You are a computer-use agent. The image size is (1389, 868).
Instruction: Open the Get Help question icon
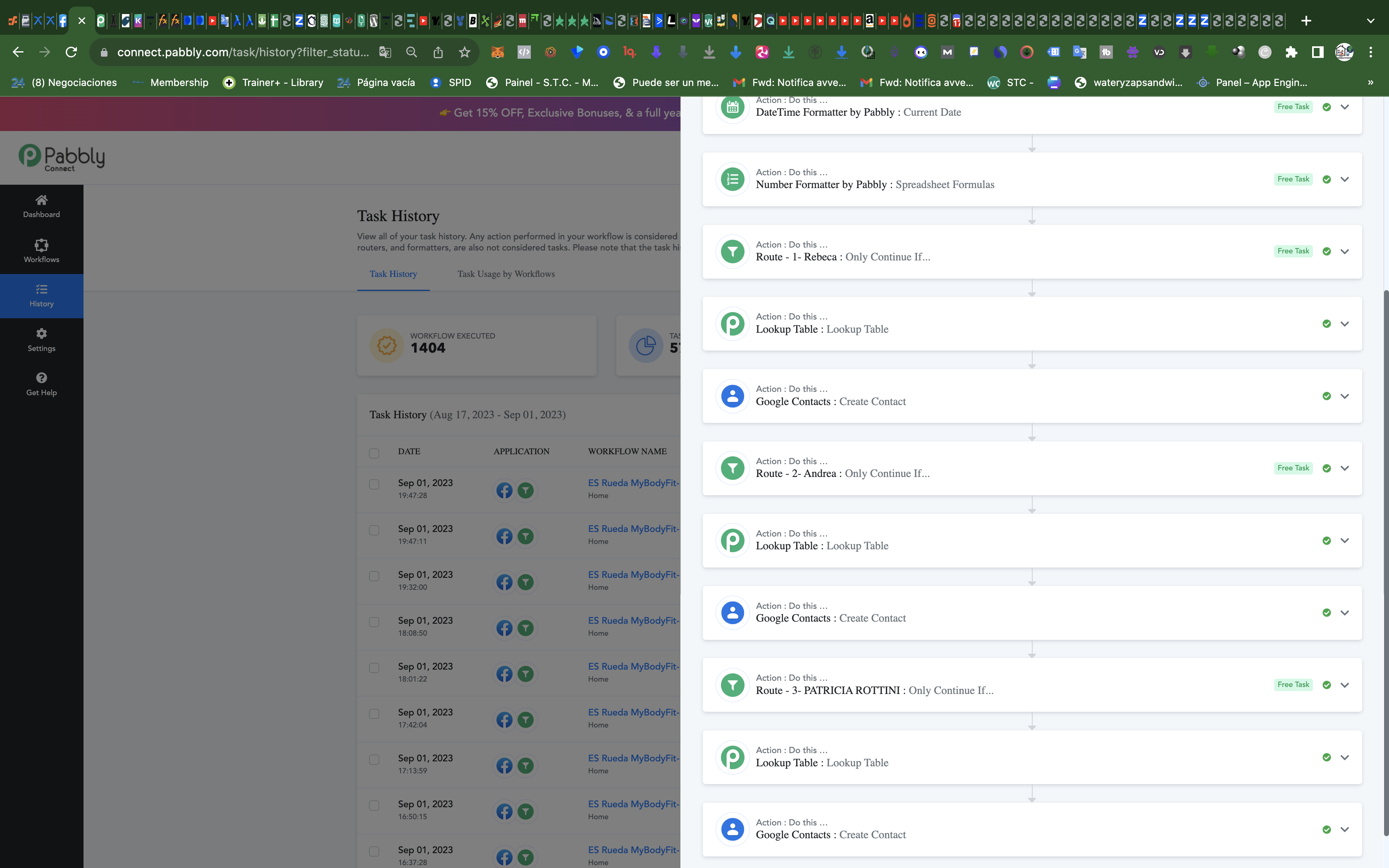(41, 378)
